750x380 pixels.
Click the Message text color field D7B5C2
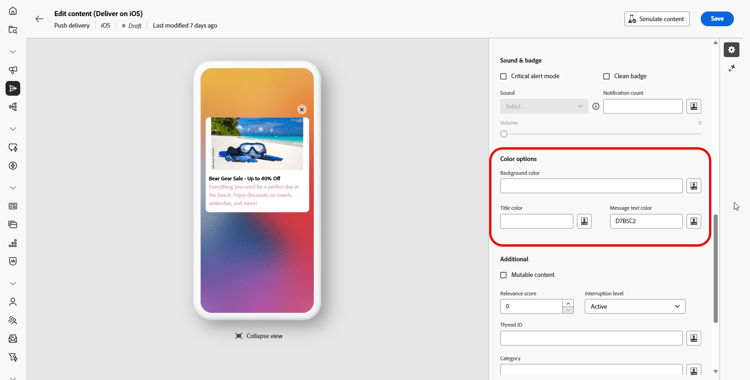[646, 221]
